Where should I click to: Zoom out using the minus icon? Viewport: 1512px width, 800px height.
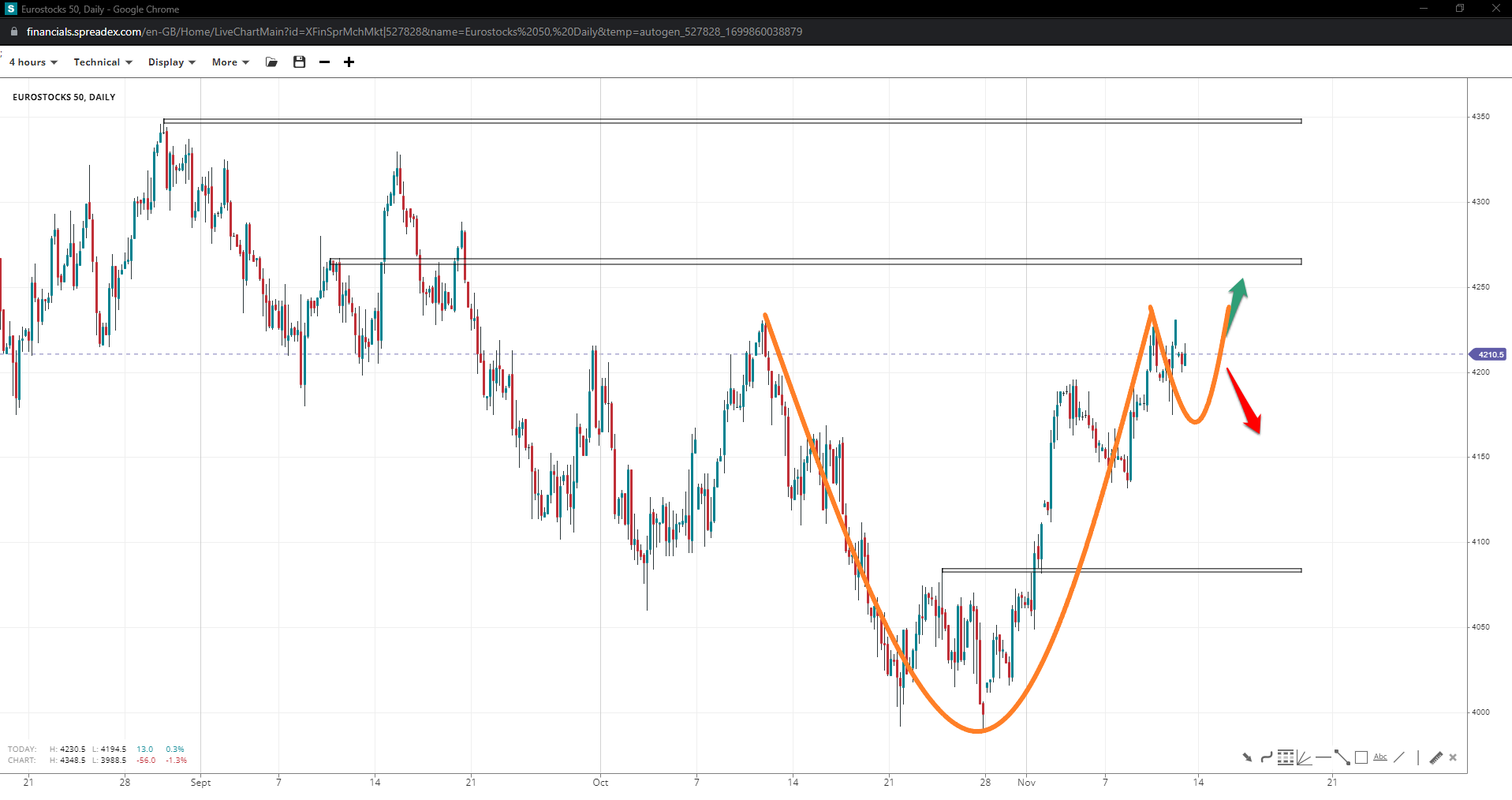point(324,62)
